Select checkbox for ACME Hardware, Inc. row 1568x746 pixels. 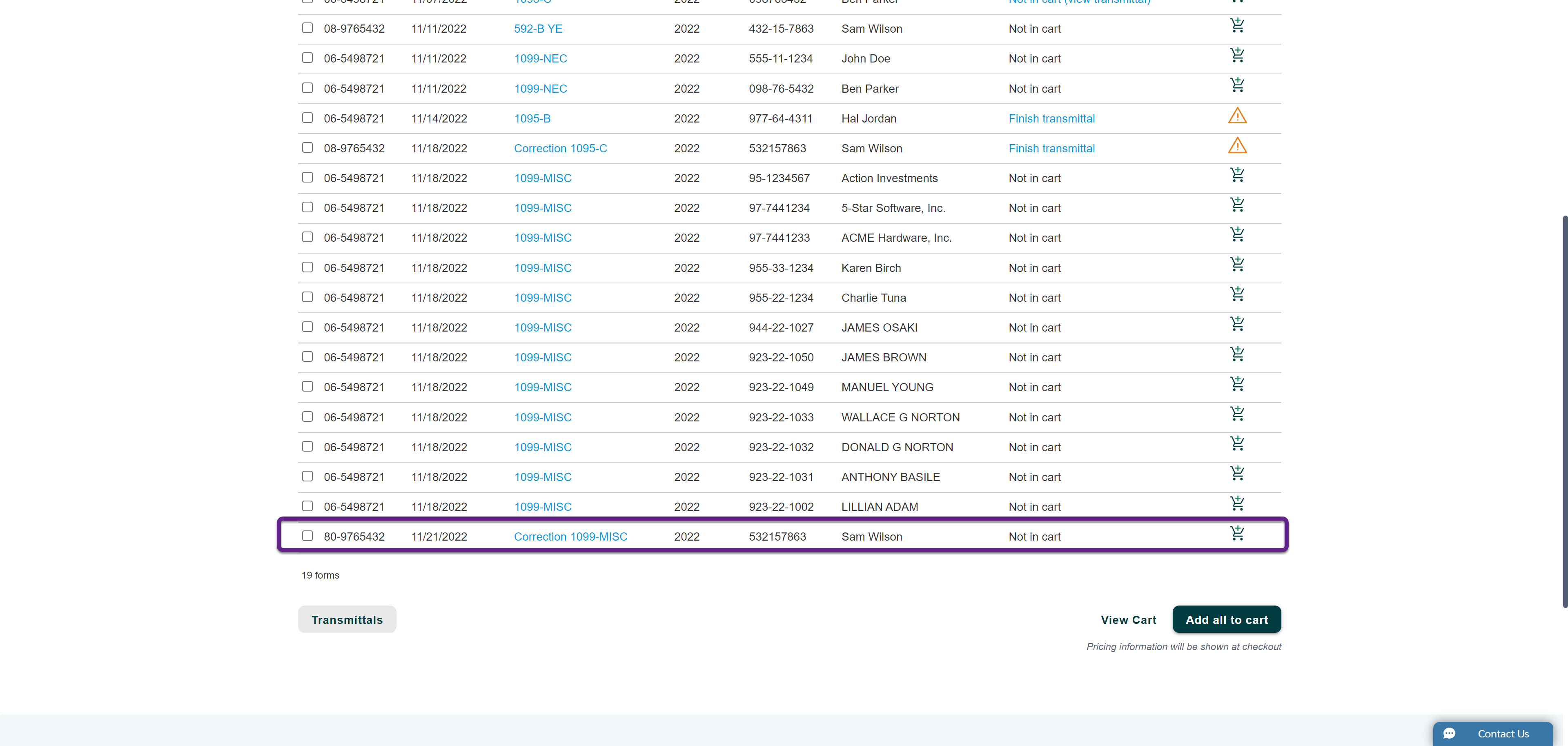pyautogui.click(x=307, y=237)
